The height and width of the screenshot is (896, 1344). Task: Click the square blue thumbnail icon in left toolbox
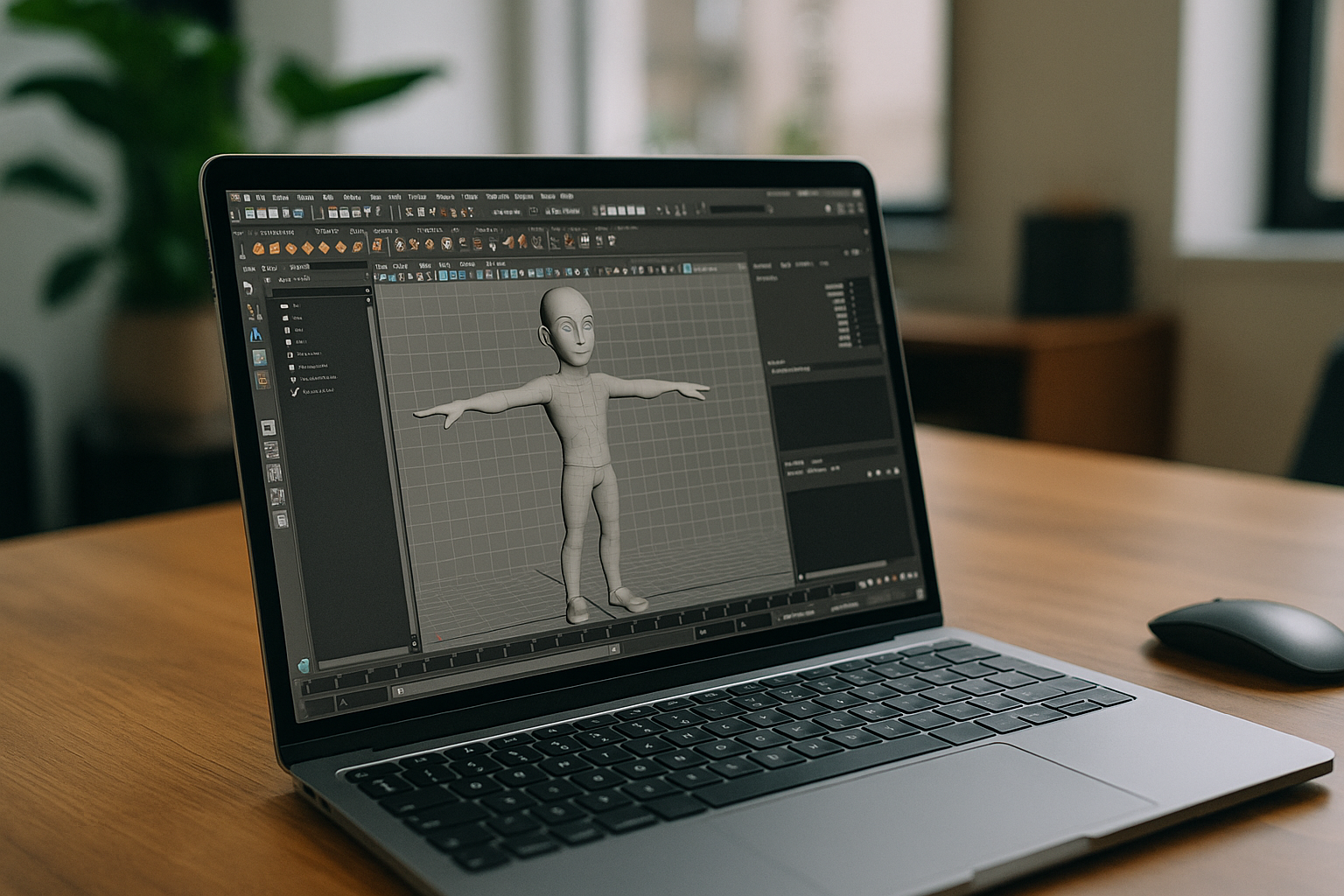point(260,358)
